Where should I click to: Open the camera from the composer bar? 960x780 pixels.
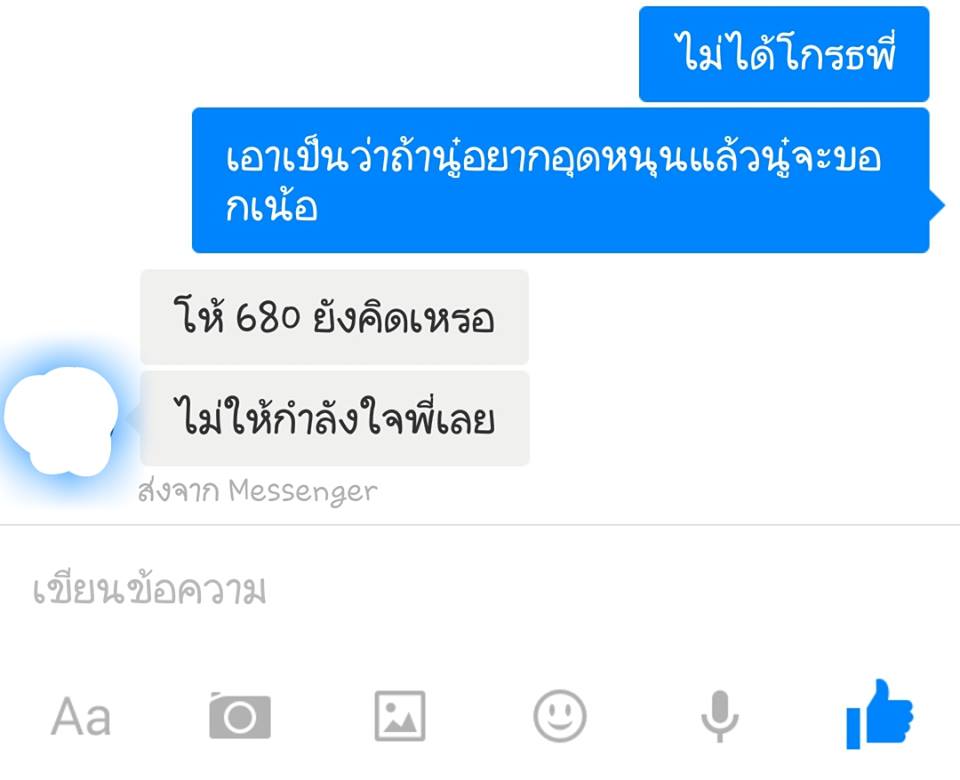coord(240,716)
